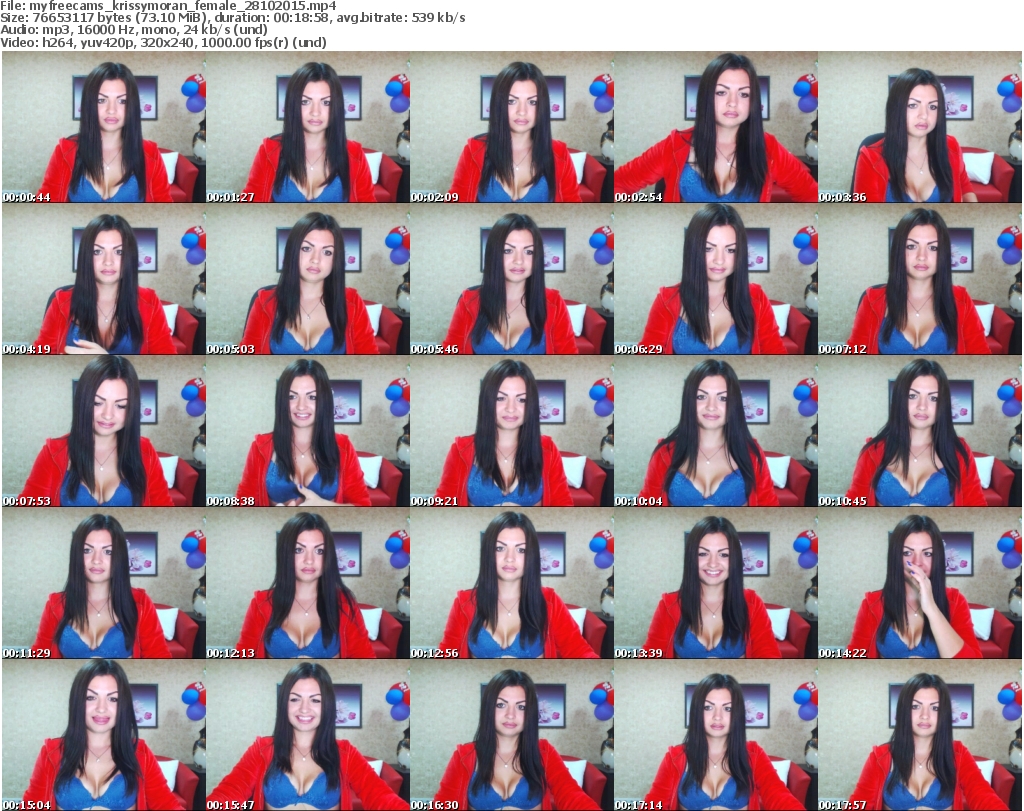The image size is (1024, 811).
Task: Select the thumbnail frame timestamped 00:15:47
Action: point(308,735)
